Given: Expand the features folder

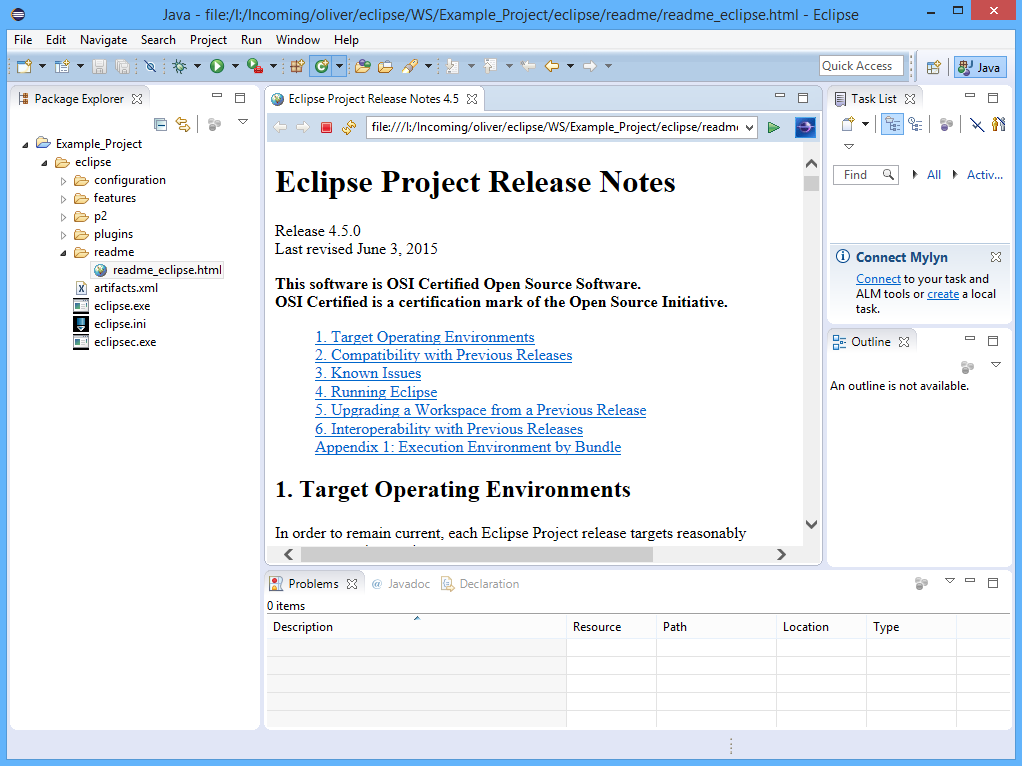Looking at the screenshot, I should click(63, 199).
